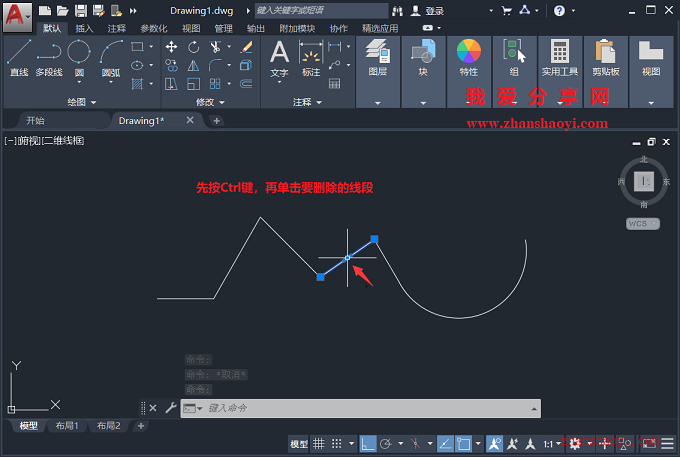Toggle snap mode dots in status bar
Screen dimensions: 680x457
[x=337, y=444]
